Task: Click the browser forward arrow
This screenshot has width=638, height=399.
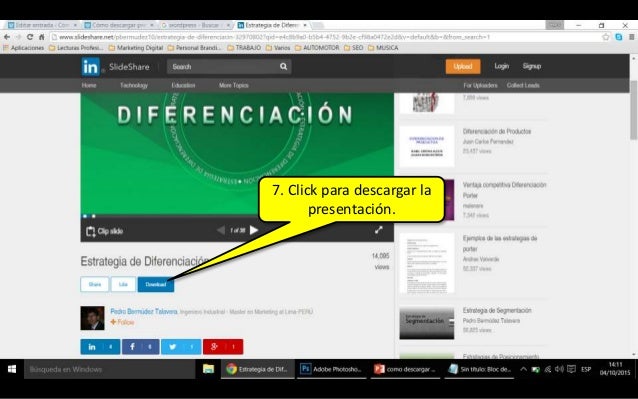Action: tap(18, 37)
